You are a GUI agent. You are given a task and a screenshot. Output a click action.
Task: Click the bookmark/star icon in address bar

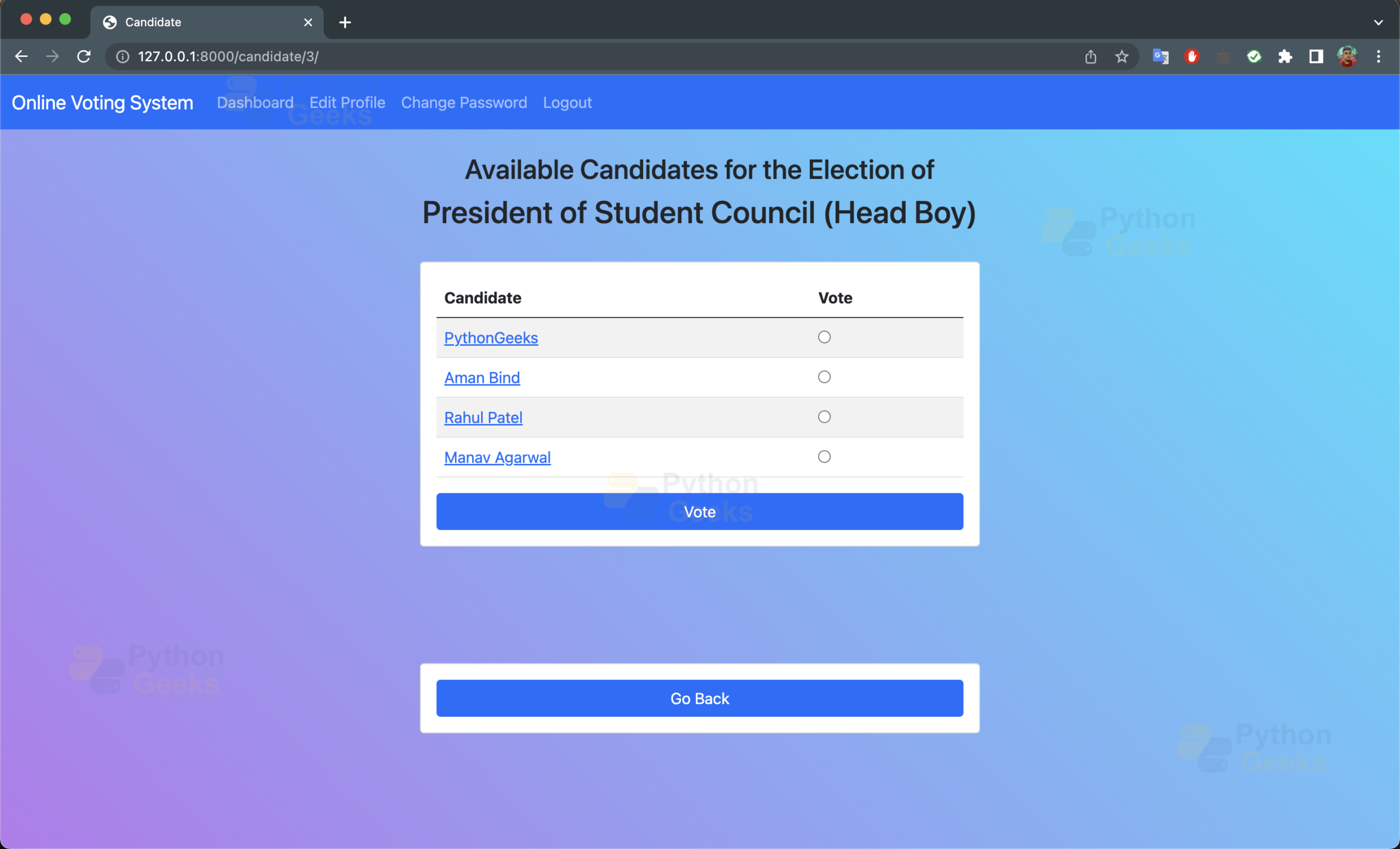tap(1121, 56)
